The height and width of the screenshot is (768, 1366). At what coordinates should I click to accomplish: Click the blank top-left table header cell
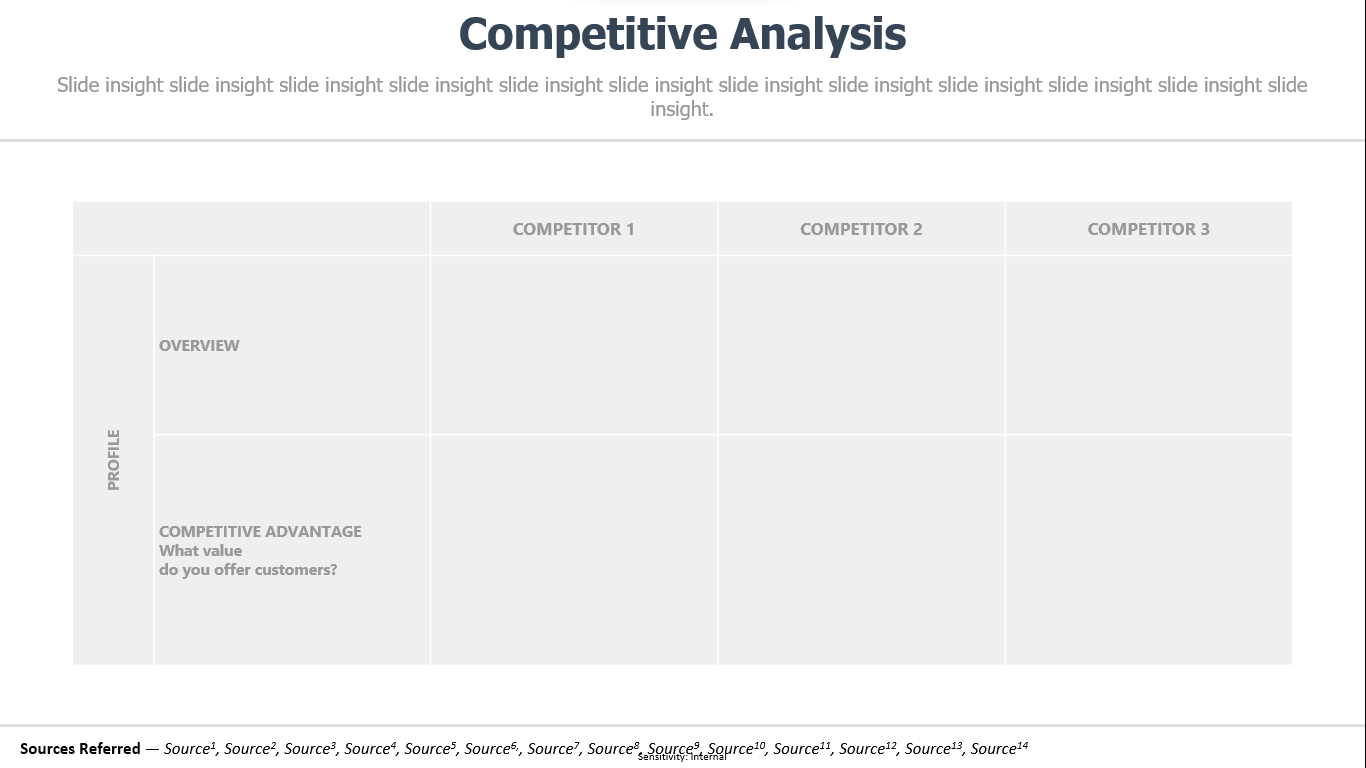tap(251, 229)
